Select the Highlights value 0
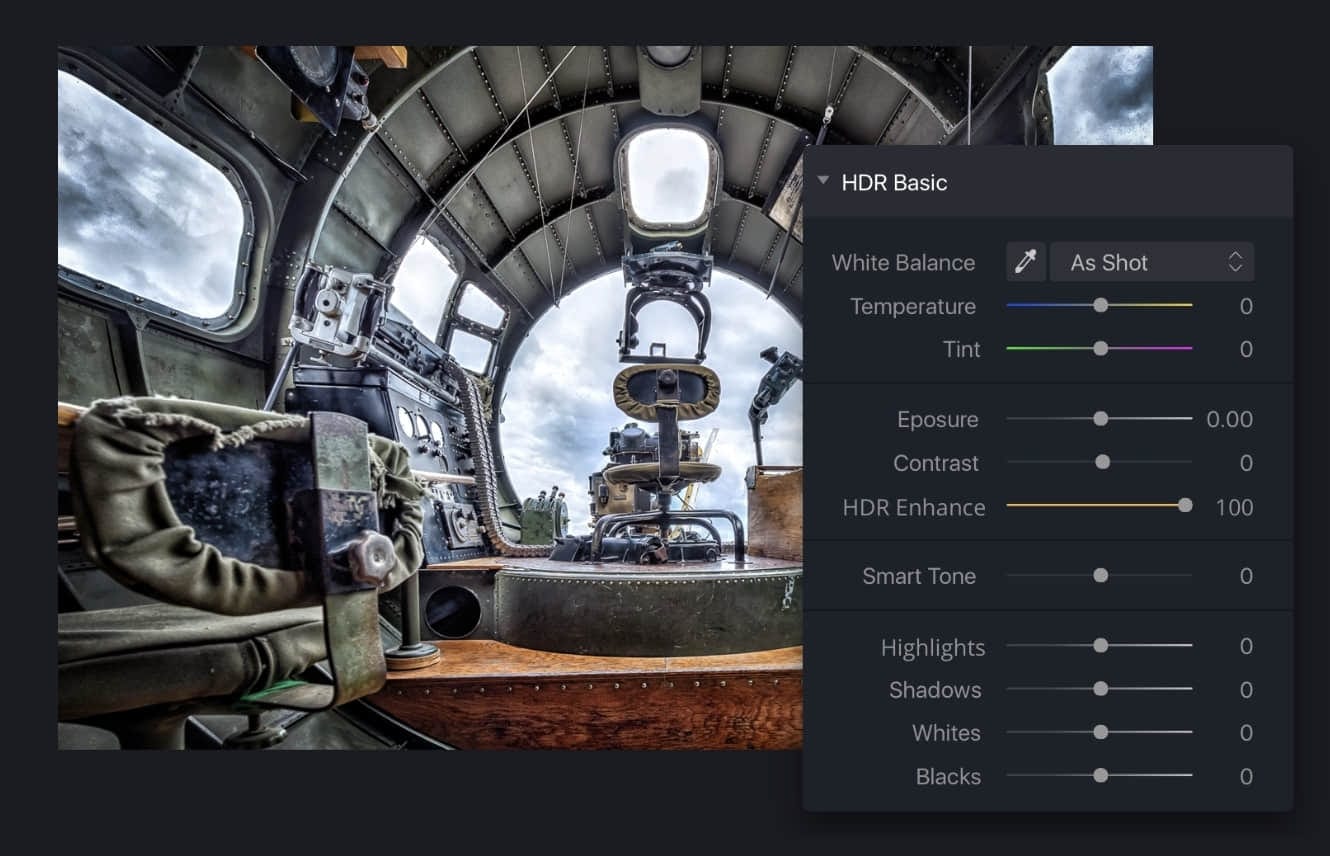The height and width of the screenshot is (856, 1330). [x=1246, y=646]
